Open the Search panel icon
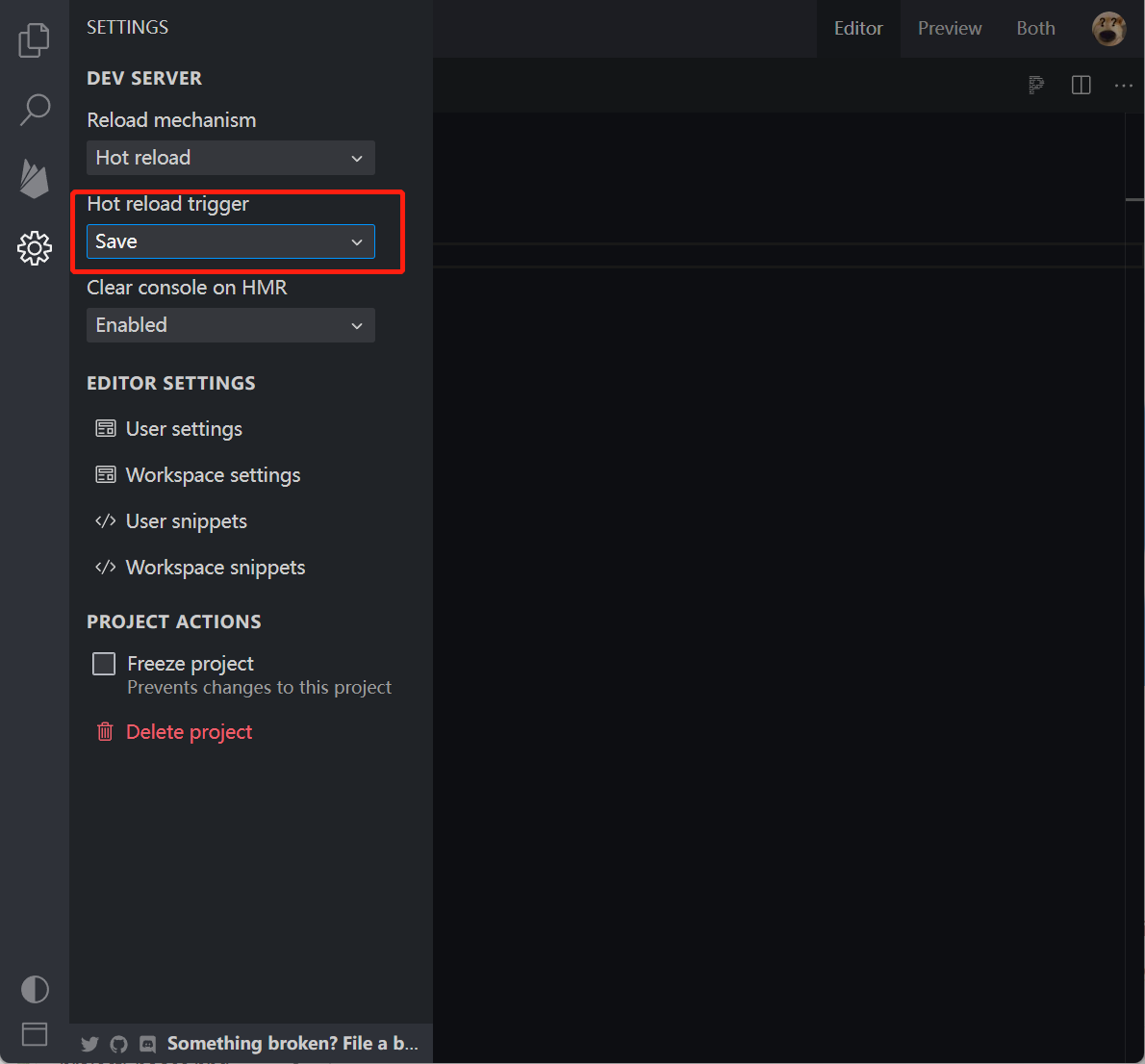The height and width of the screenshot is (1064, 1145). (x=35, y=110)
